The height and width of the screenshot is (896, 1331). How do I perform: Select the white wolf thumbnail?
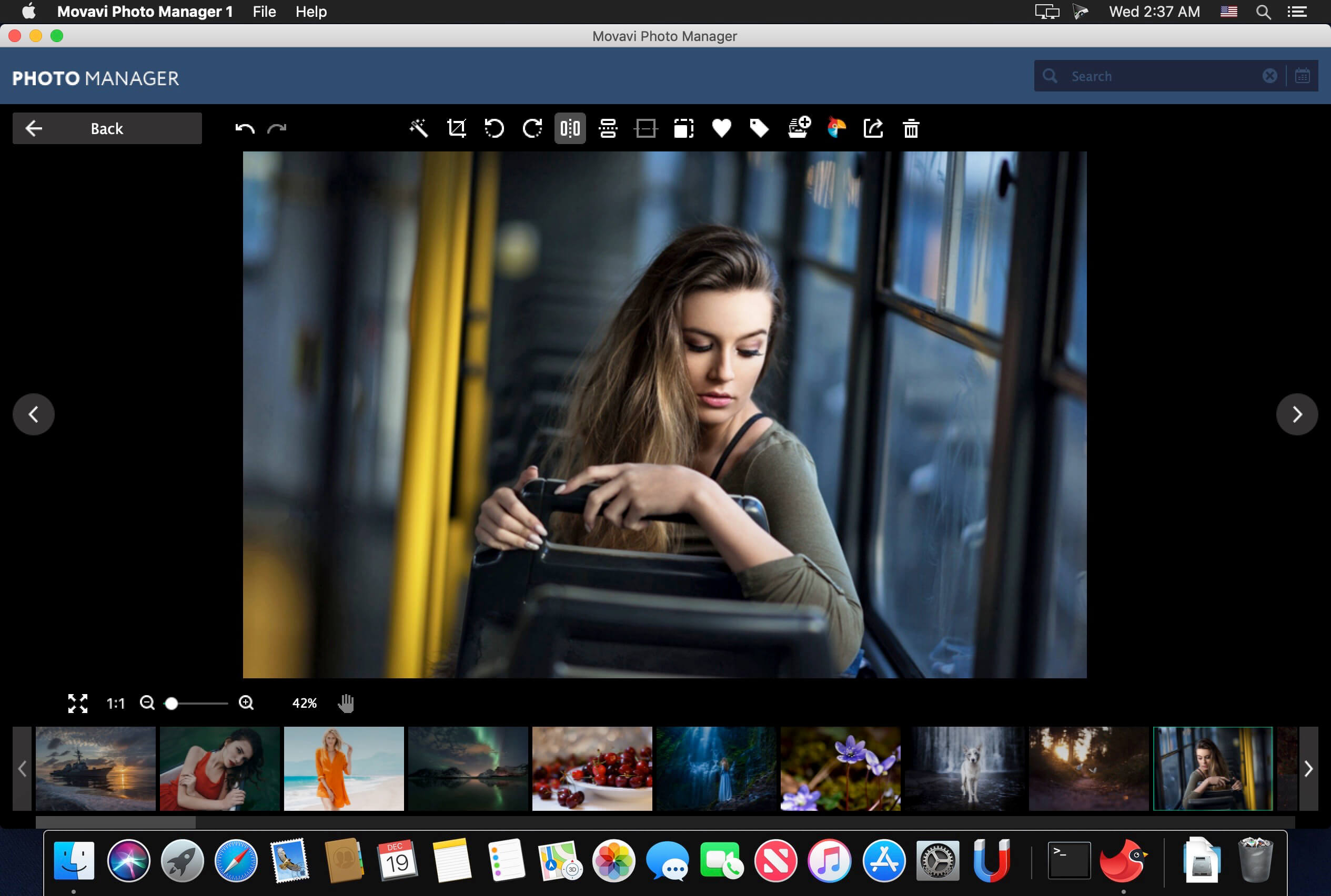pos(964,769)
